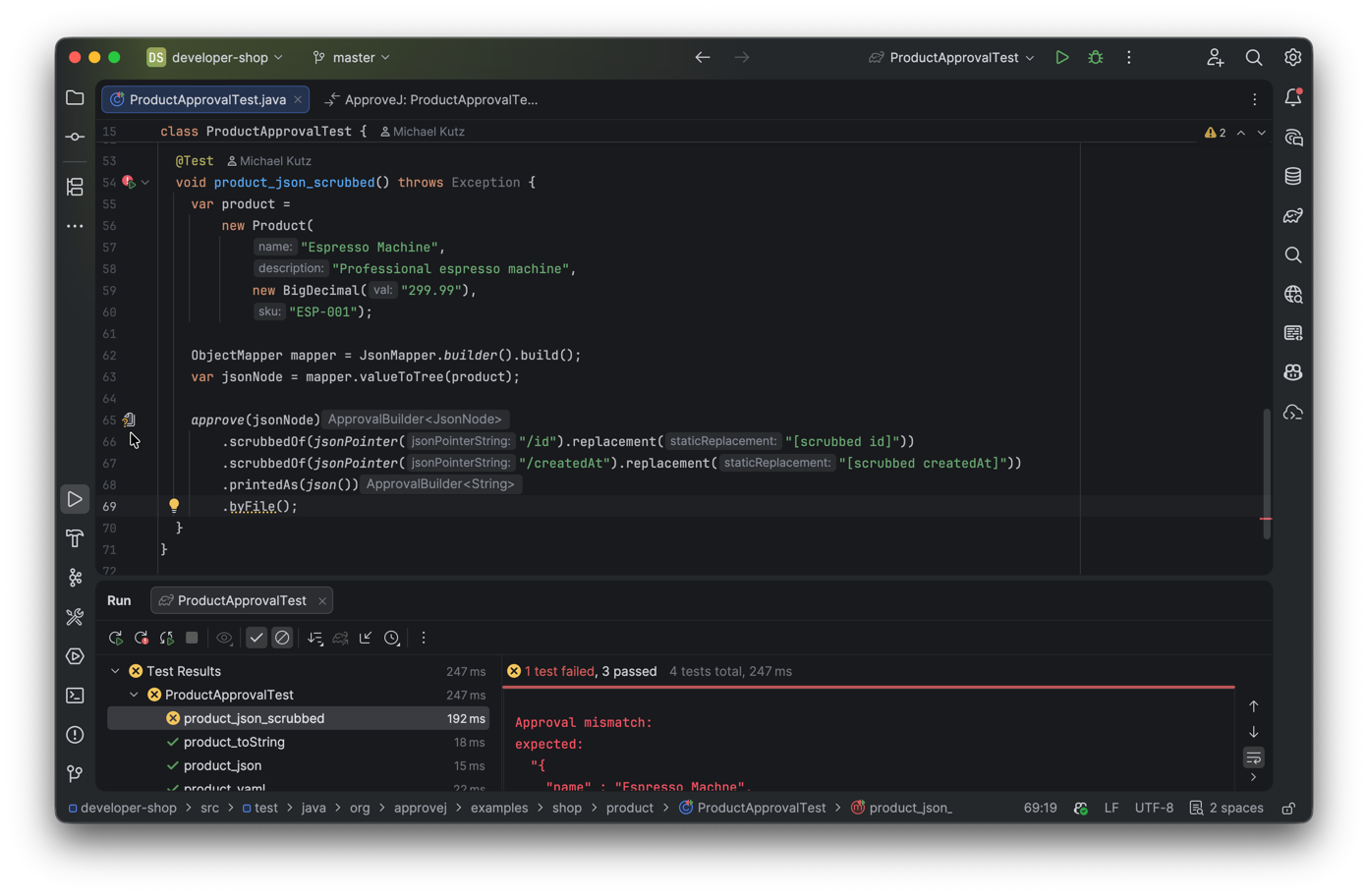This screenshot has height=896, width=1368.
Task: Click the editor vertical scrollbar thumb
Action: click(x=1266, y=474)
